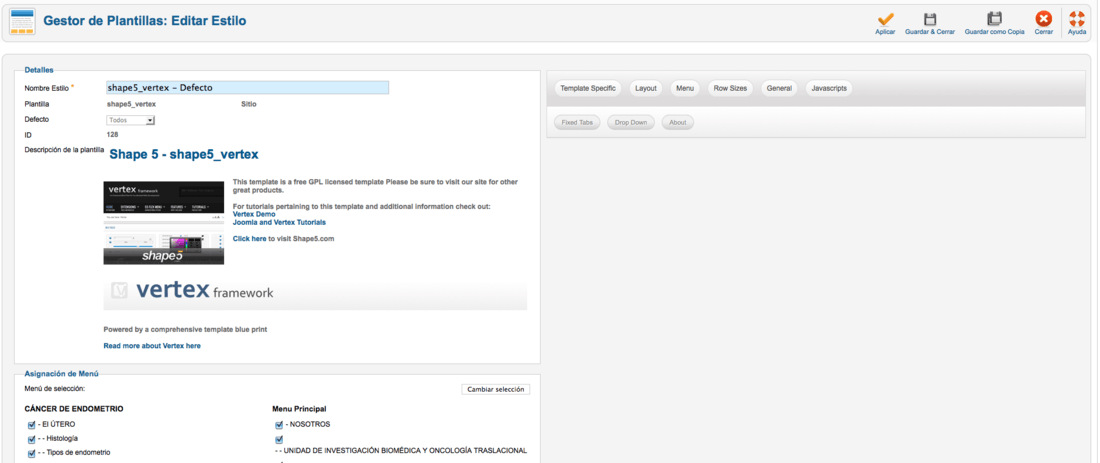This screenshot has width=1100, height=463.
Task: Click the Shape 5 - shape5_vertex heading
Action: [184, 154]
